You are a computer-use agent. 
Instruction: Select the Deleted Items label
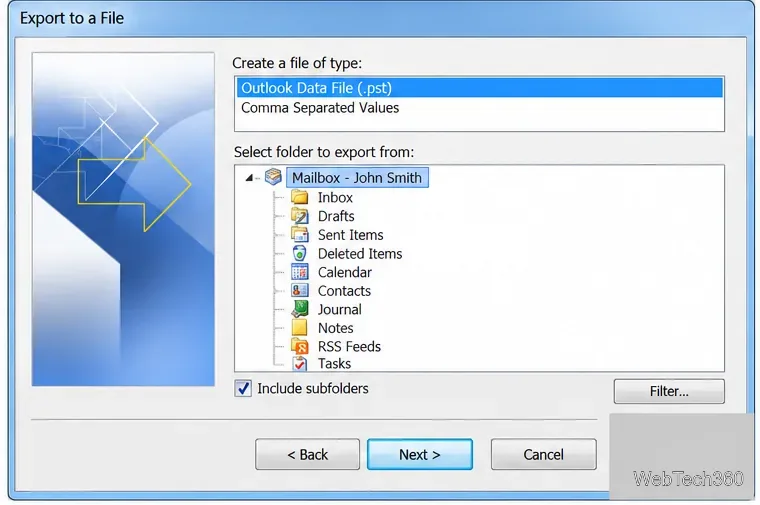(x=360, y=253)
